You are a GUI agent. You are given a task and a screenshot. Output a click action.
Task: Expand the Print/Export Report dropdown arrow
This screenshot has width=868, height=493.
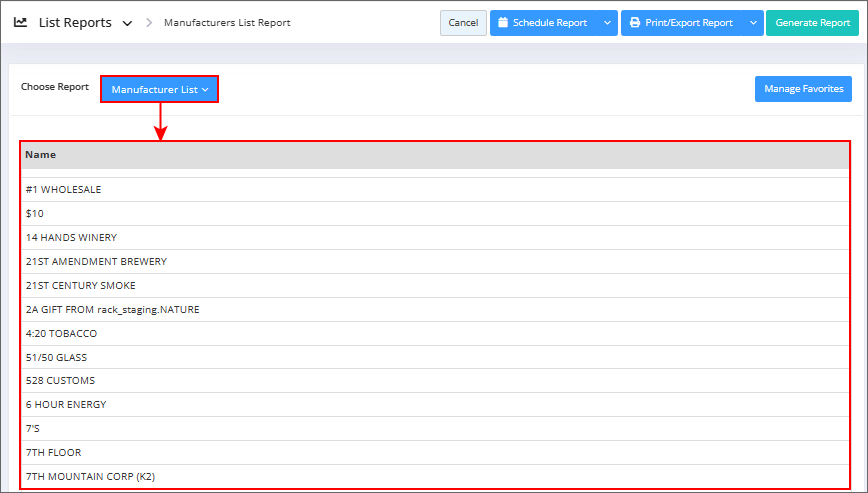coord(753,23)
